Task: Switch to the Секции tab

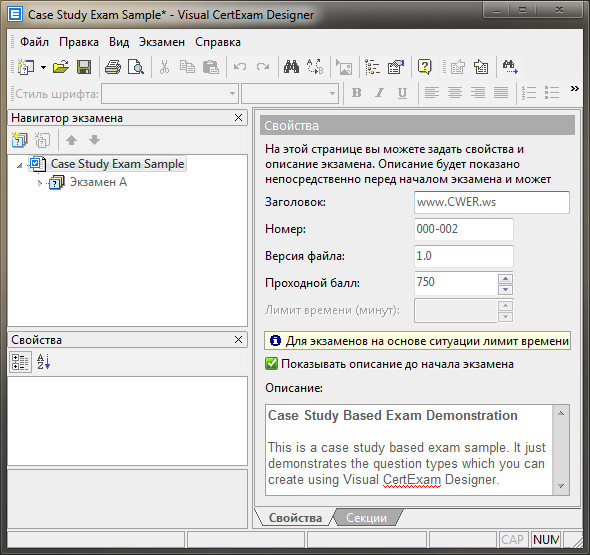Action: click(366, 518)
